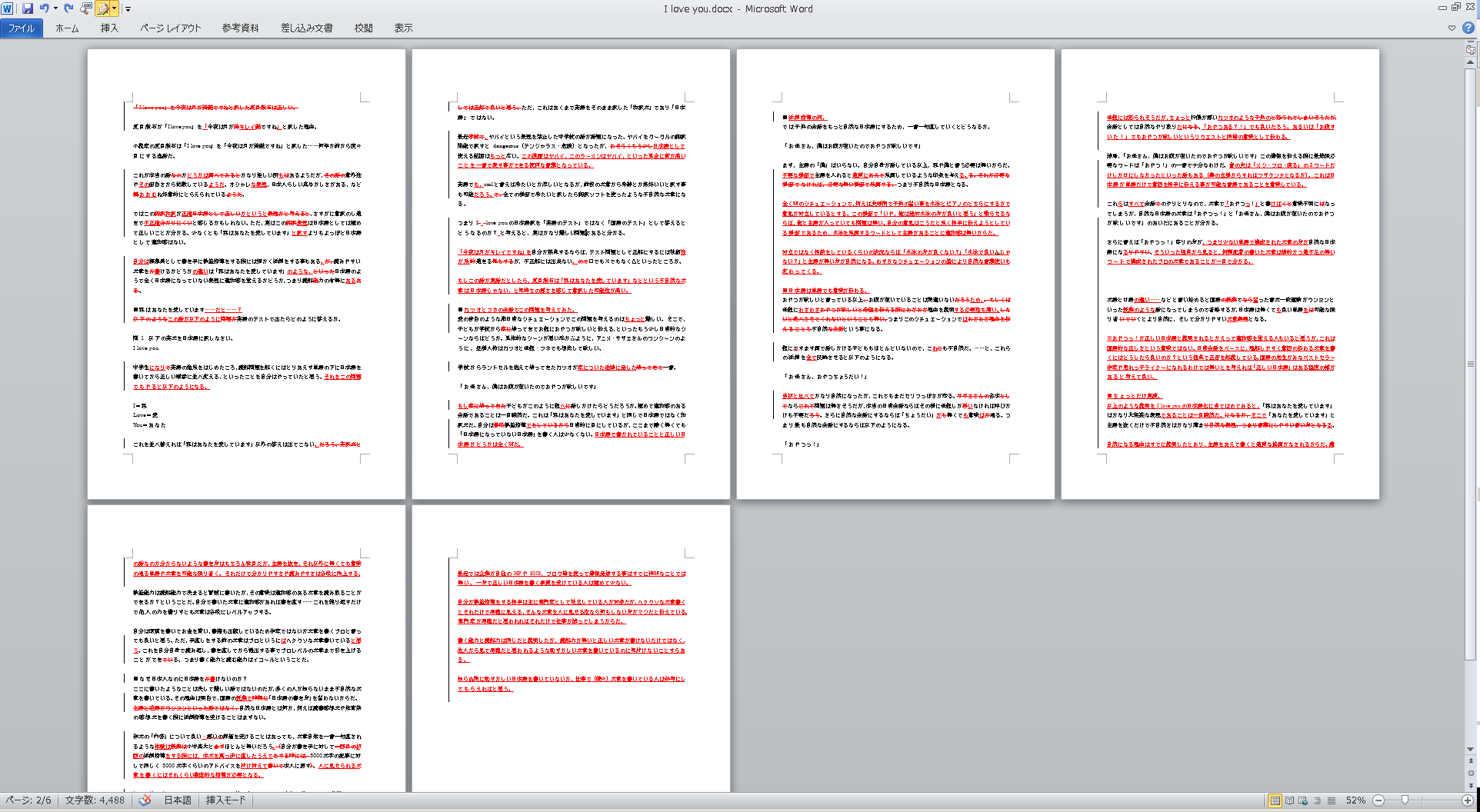
Task: Open Customize Quick Access Toolbar menu
Action: tap(128, 9)
